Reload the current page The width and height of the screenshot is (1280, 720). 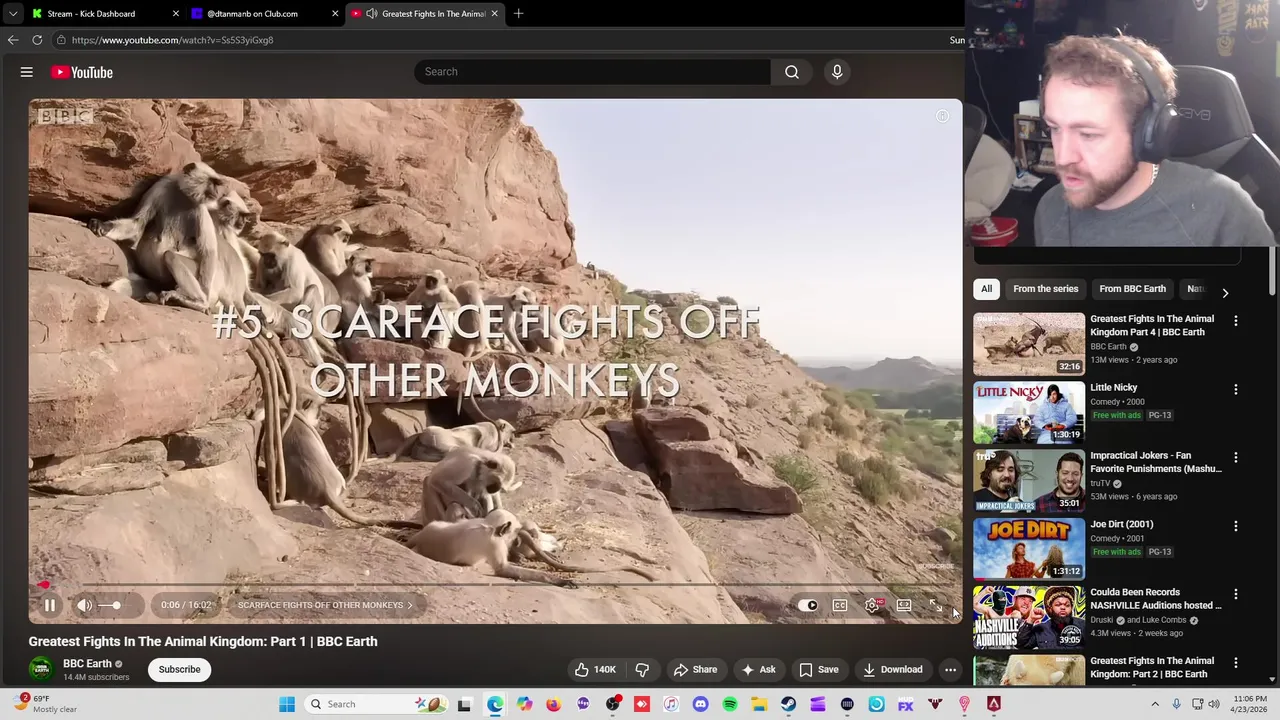click(37, 40)
